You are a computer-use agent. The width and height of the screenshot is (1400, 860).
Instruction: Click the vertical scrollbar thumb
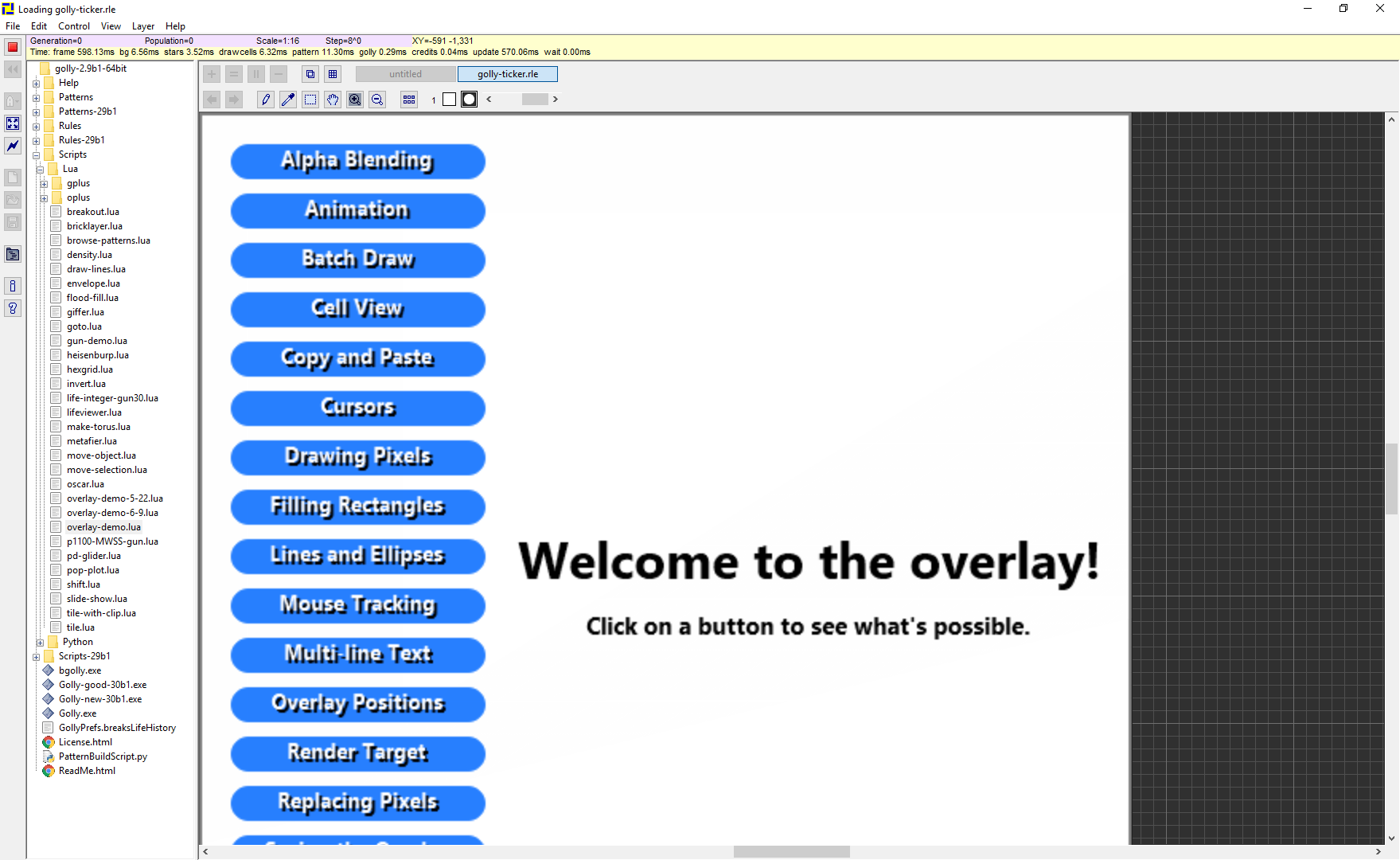click(1391, 479)
